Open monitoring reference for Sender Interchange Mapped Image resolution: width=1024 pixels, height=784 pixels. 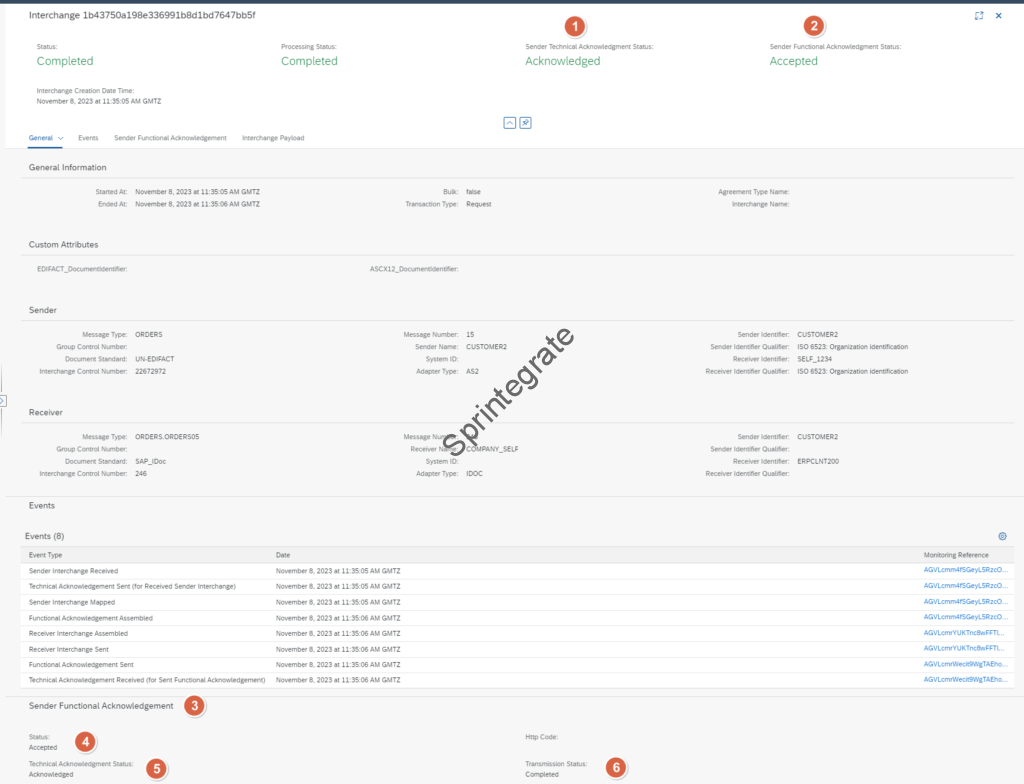click(965, 602)
